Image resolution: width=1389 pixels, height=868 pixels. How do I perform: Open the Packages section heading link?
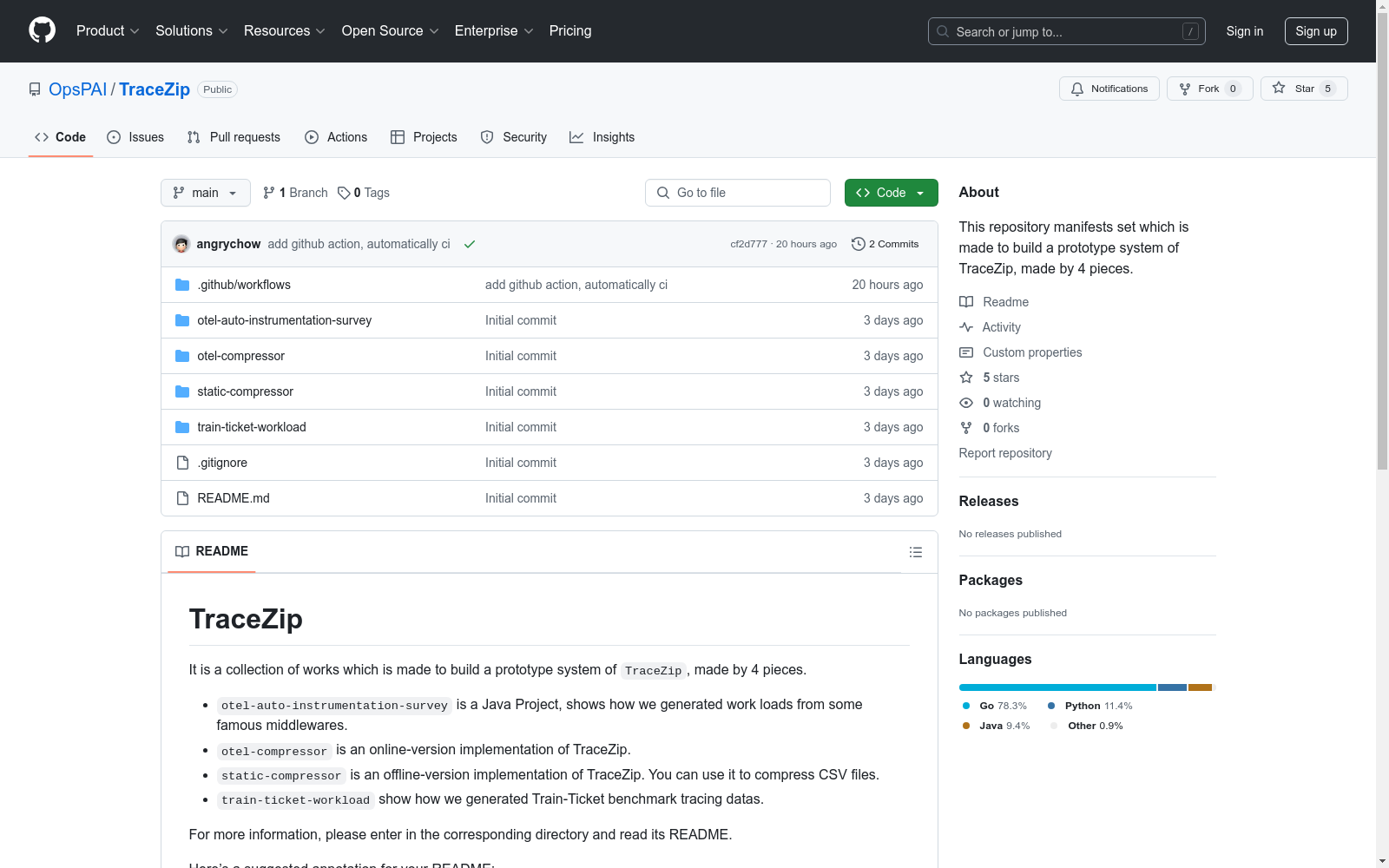[x=991, y=580]
